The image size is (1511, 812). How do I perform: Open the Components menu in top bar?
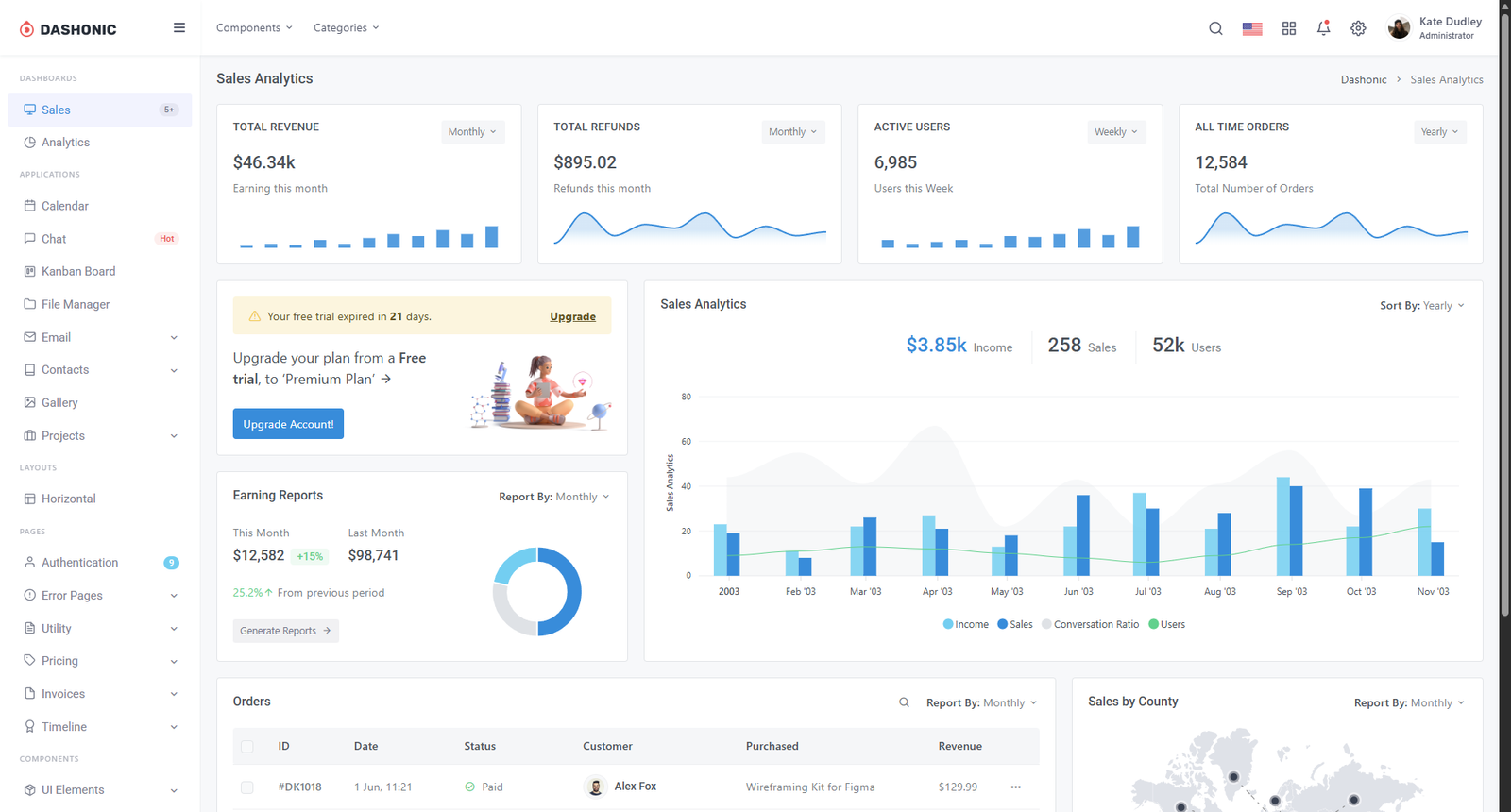(x=254, y=28)
